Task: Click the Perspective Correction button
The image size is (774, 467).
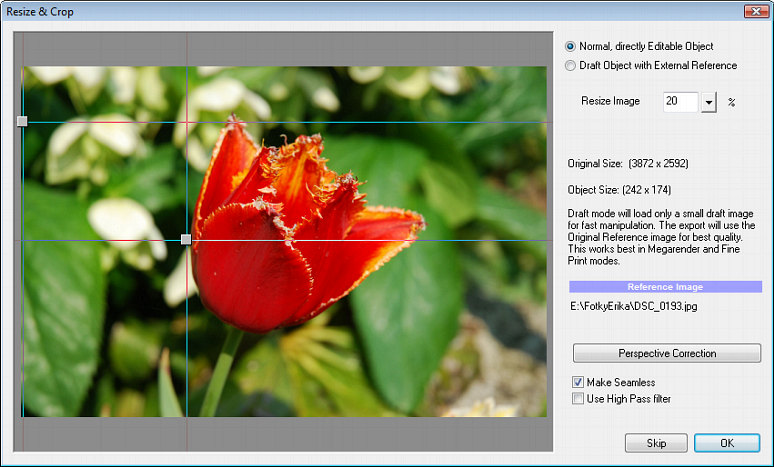Action: click(667, 353)
